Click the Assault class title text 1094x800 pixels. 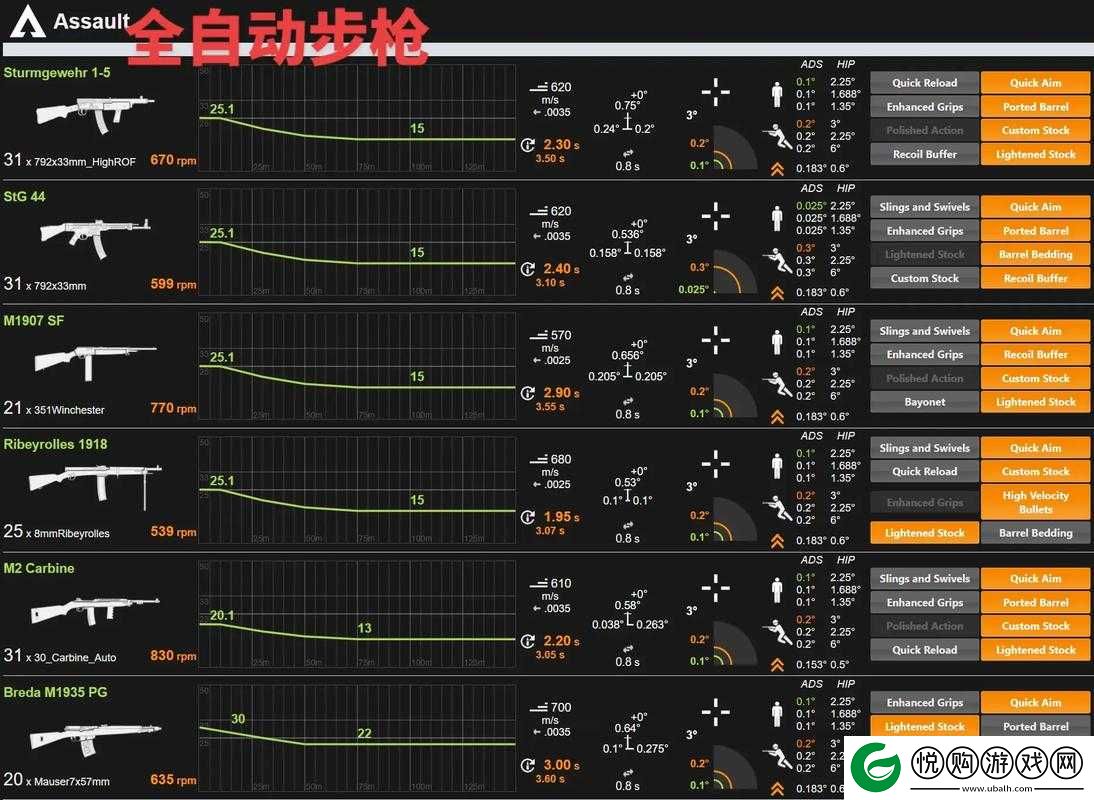[91, 22]
